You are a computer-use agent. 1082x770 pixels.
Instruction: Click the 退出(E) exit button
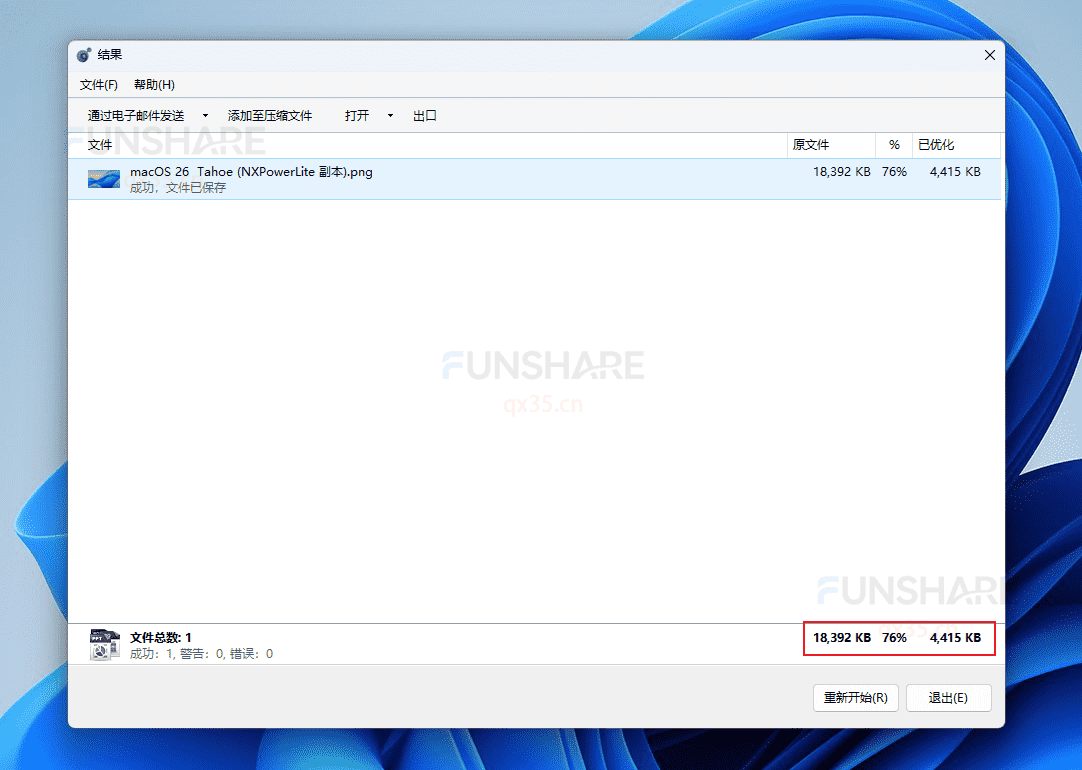(948, 697)
